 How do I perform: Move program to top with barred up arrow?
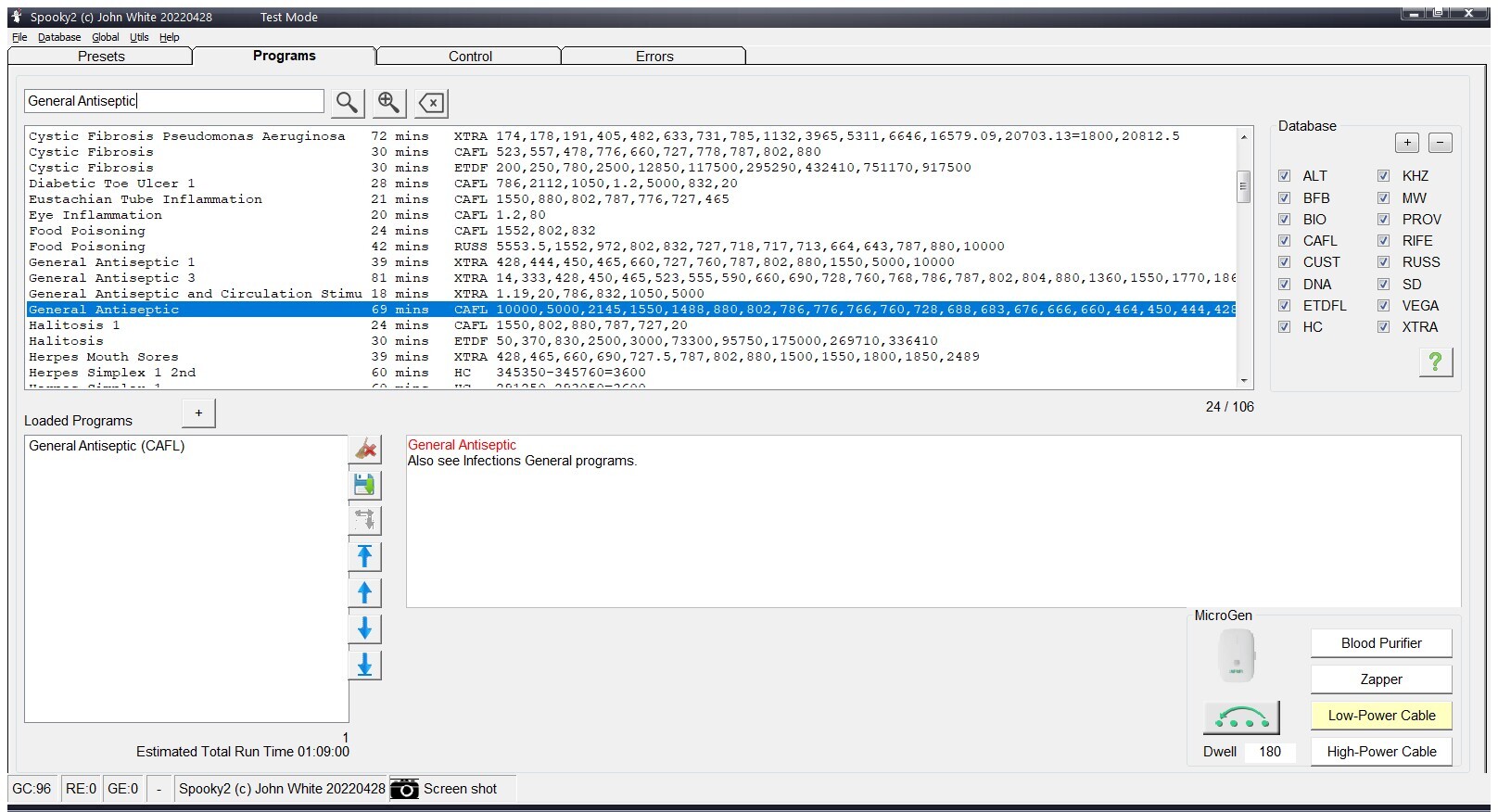(364, 556)
